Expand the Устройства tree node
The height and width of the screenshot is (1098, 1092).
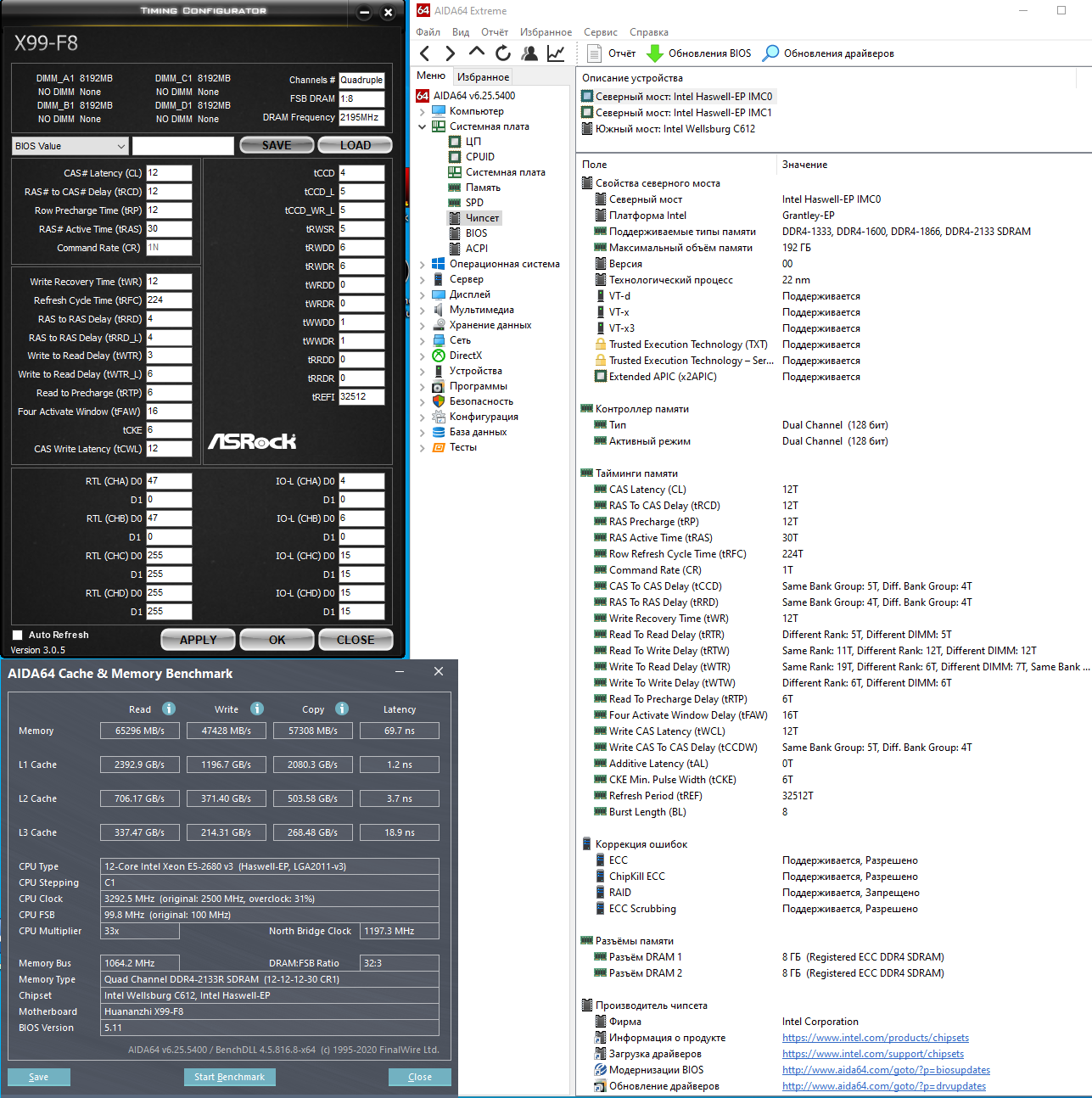[x=423, y=371]
